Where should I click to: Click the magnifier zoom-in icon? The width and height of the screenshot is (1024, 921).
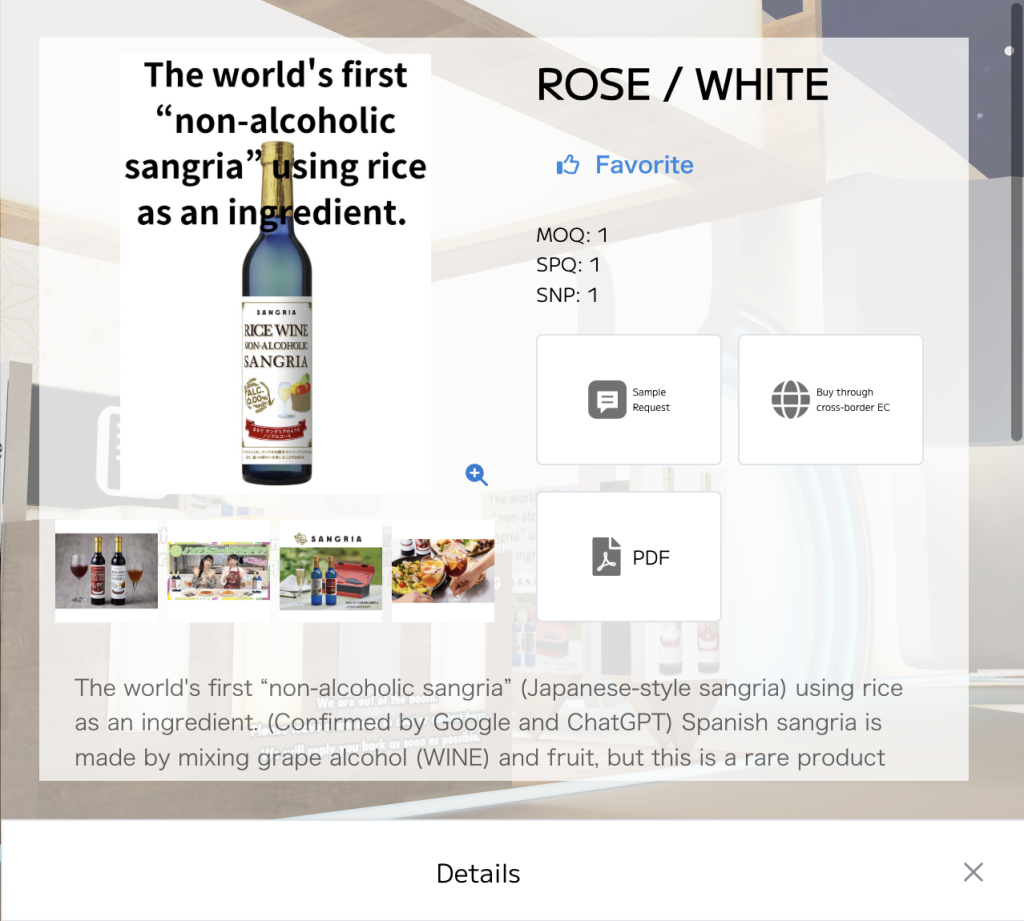[x=477, y=475]
